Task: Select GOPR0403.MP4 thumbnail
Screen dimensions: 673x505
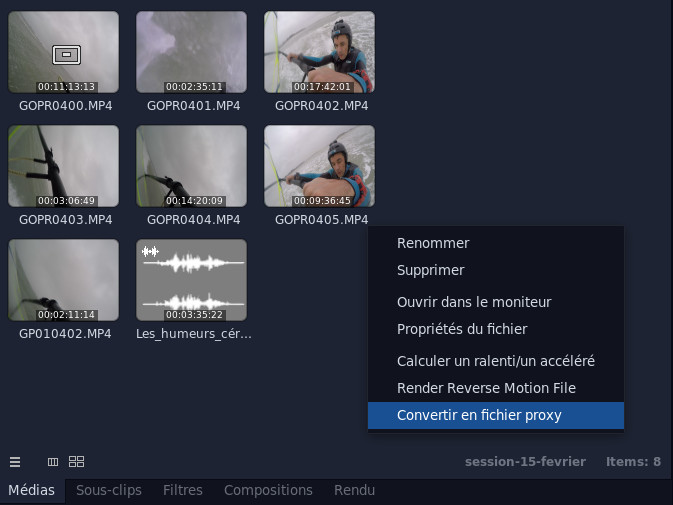Action: [64, 166]
